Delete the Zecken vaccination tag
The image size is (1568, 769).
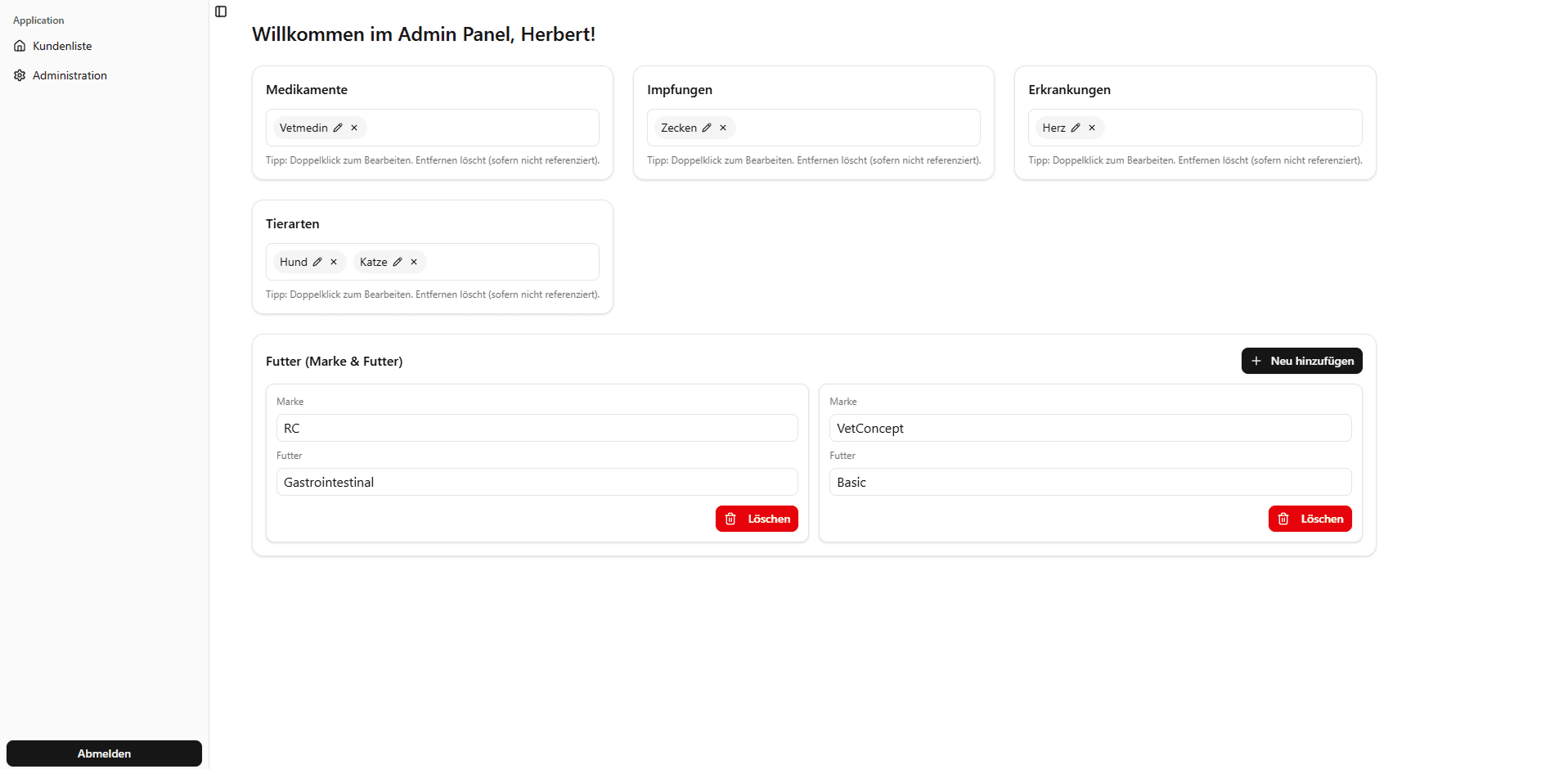tap(723, 128)
